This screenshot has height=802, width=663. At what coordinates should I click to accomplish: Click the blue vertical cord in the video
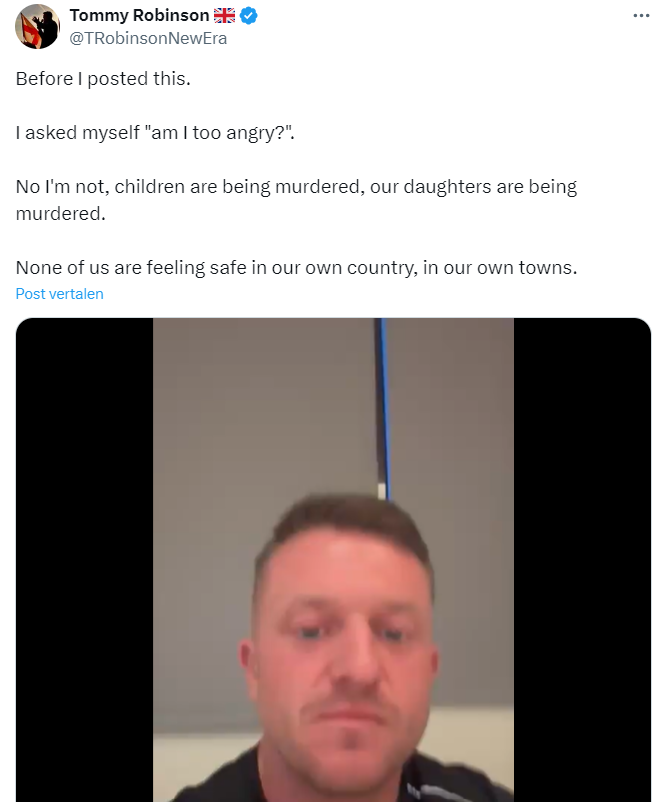(x=383, y=408)
